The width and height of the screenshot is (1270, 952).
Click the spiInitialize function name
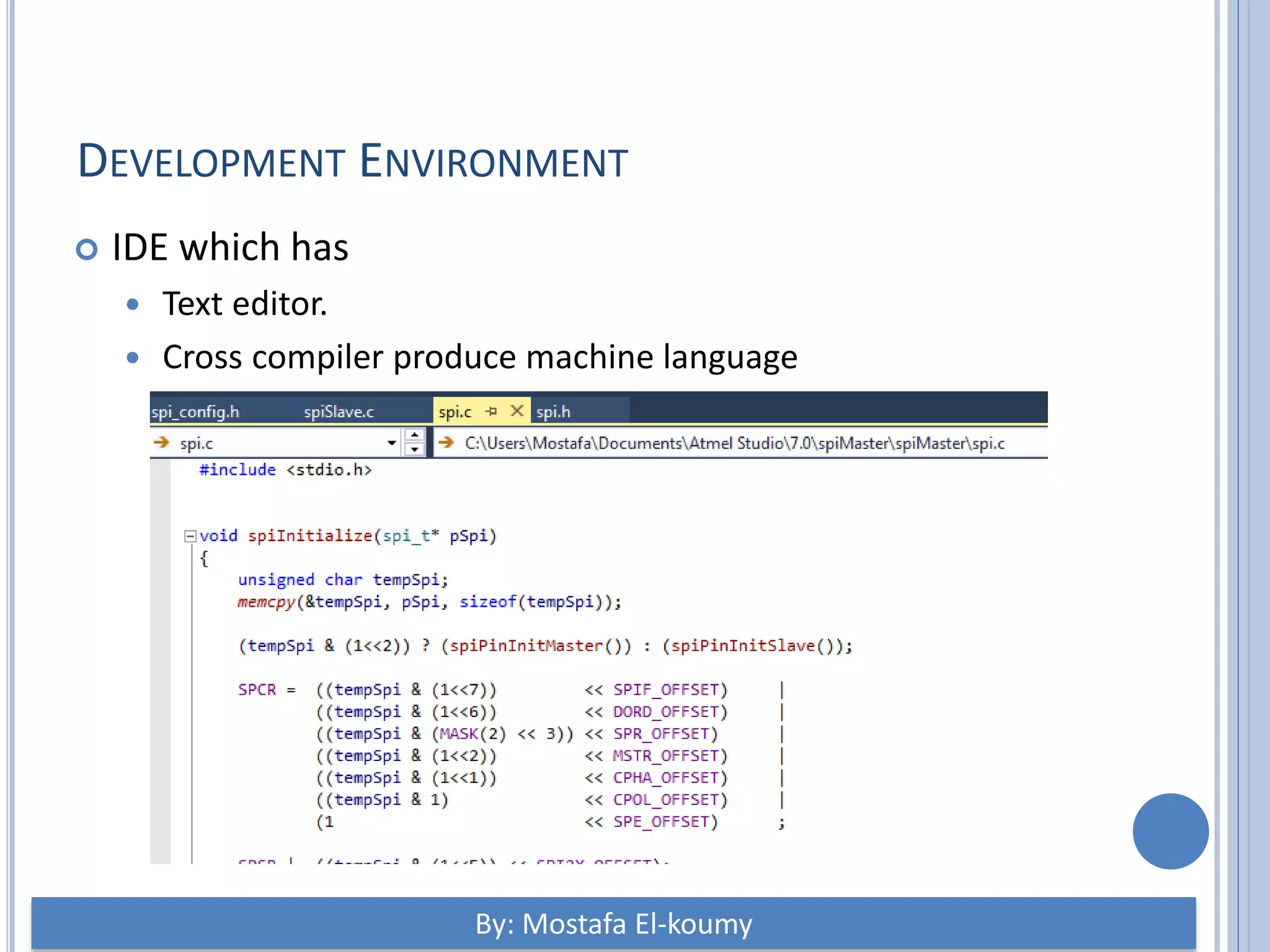(x=310, y=535)
